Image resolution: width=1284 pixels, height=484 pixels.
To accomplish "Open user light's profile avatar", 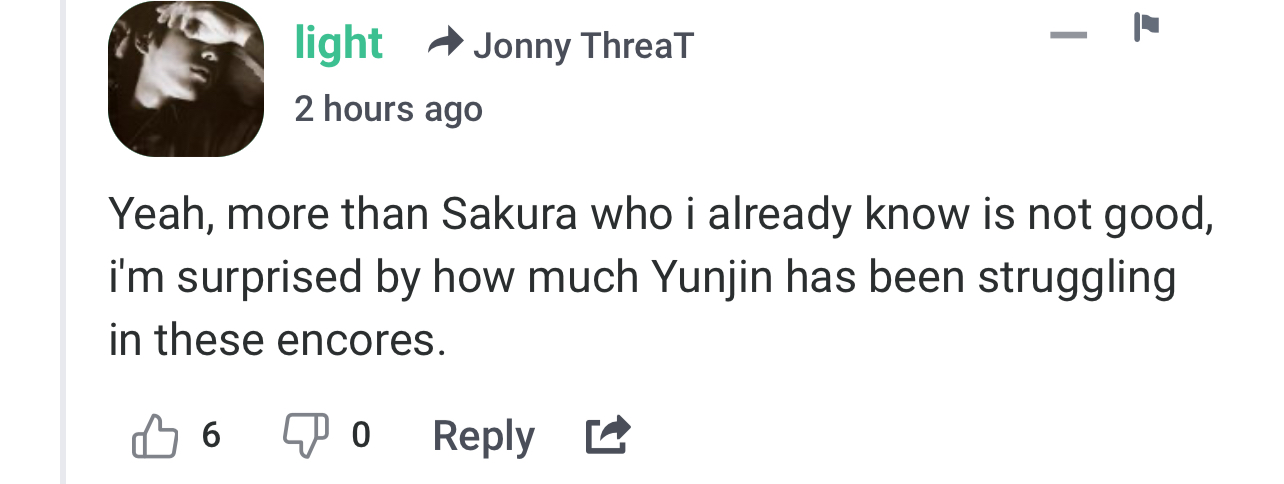I will (186, 79).
